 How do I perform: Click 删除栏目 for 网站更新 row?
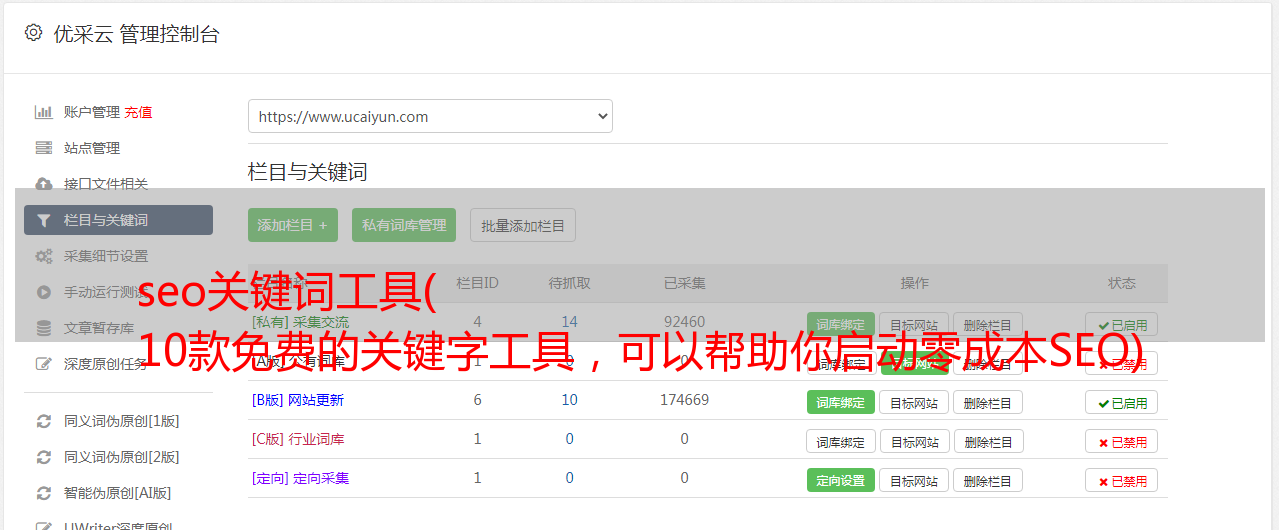pyautogui.click(x=988, y=403)
